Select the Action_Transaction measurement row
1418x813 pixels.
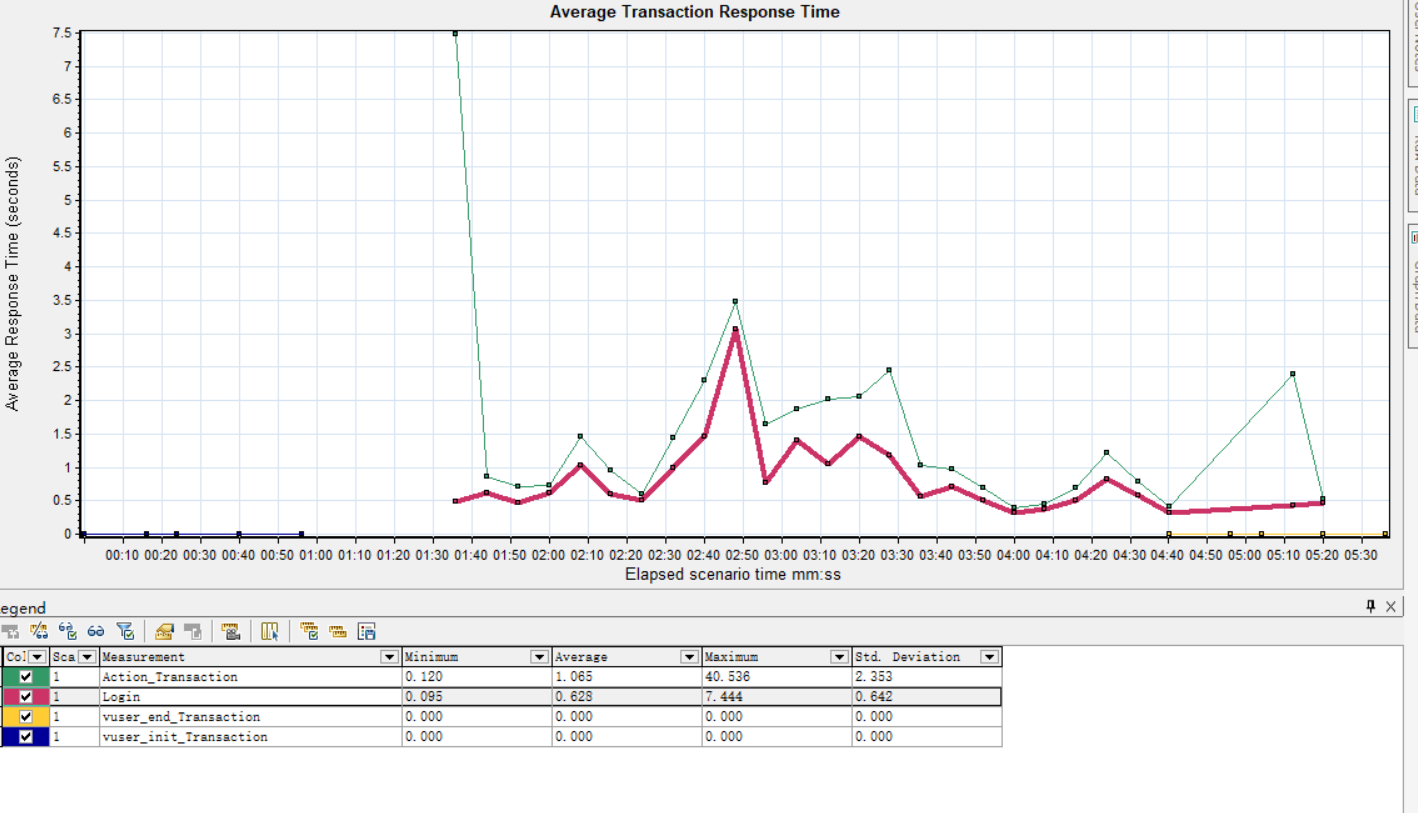[501, 677]
